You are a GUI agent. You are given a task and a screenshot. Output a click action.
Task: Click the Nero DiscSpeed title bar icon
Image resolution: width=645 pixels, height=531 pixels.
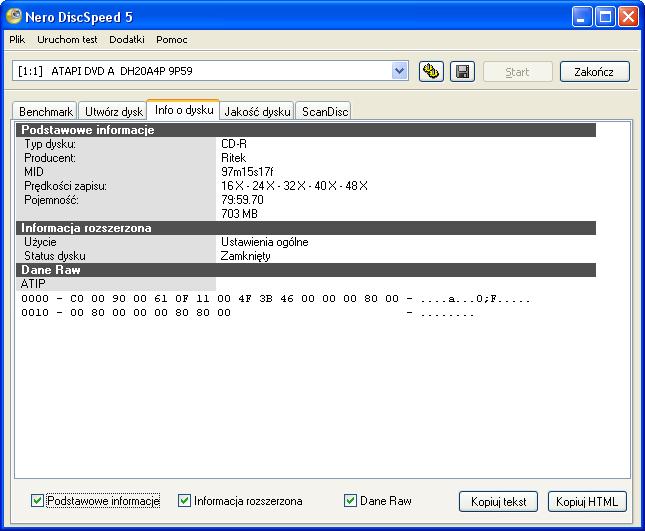[x=14, y=16]
